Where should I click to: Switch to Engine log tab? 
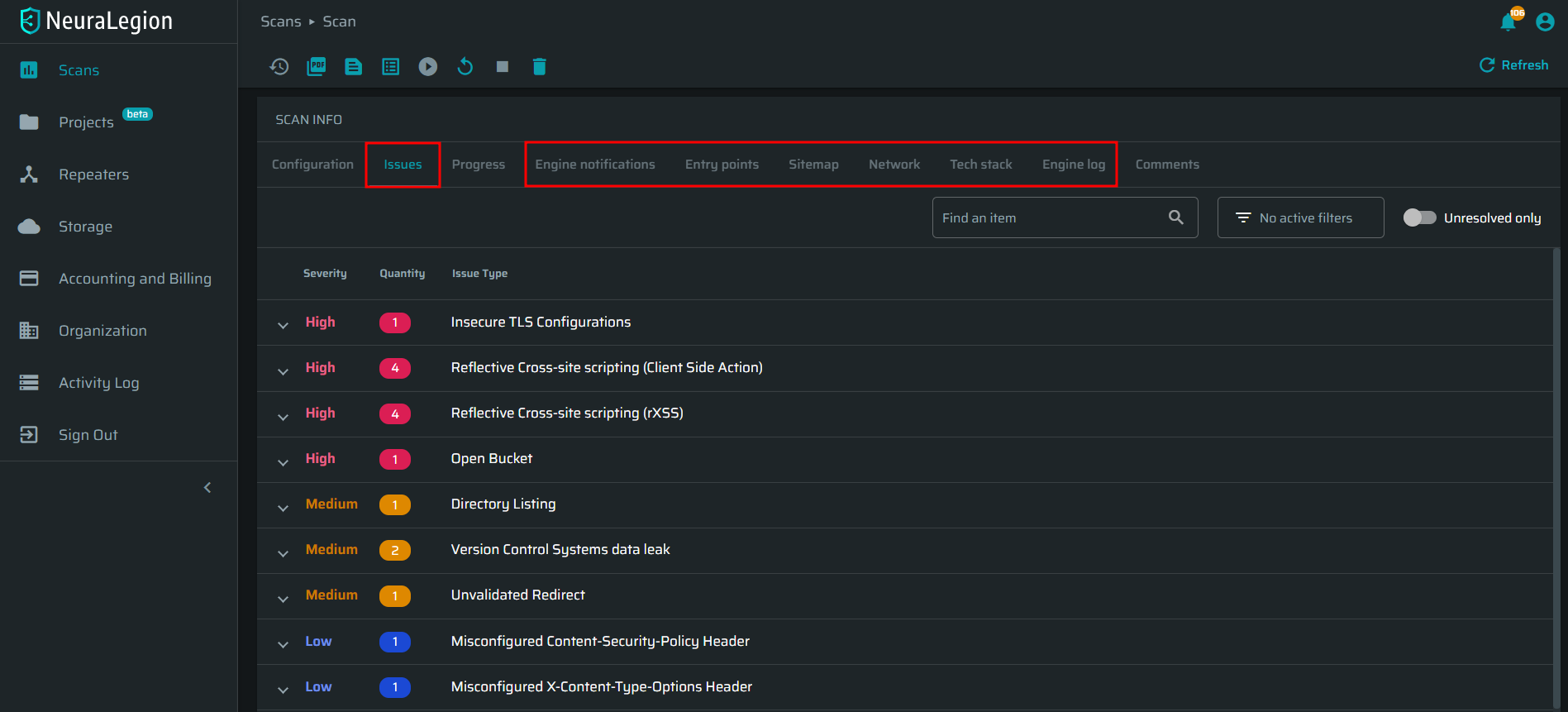pos(1074,165)
